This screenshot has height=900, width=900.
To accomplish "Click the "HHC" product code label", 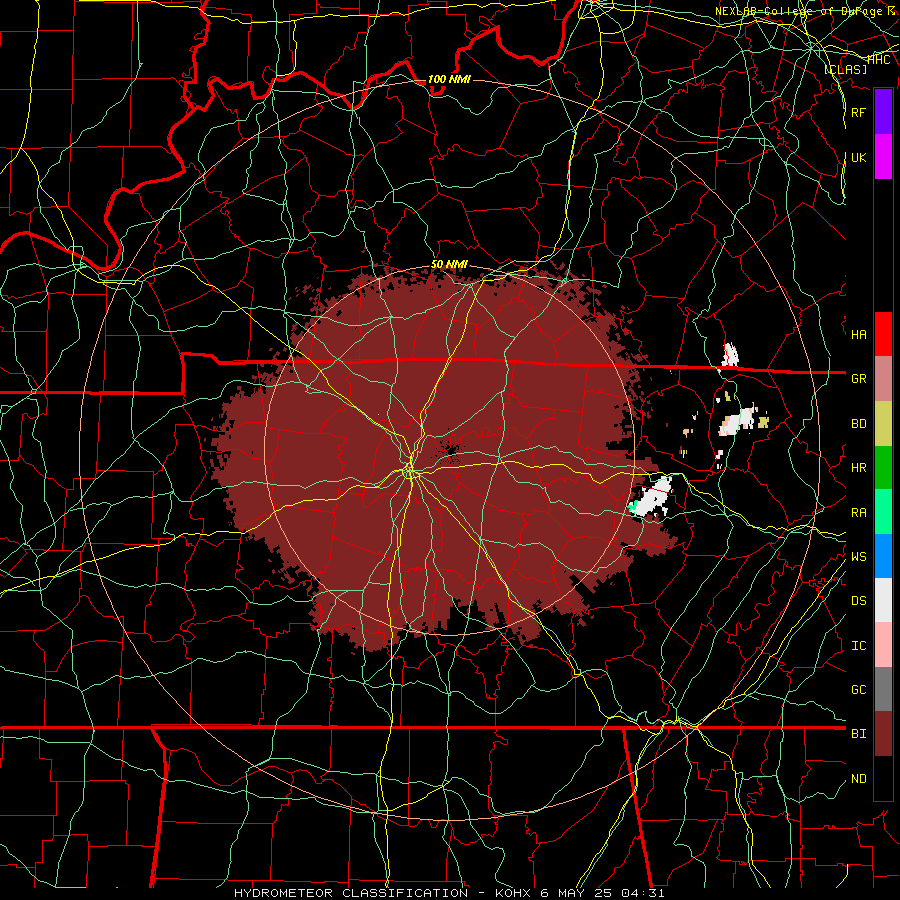I will tap(878, 59).
